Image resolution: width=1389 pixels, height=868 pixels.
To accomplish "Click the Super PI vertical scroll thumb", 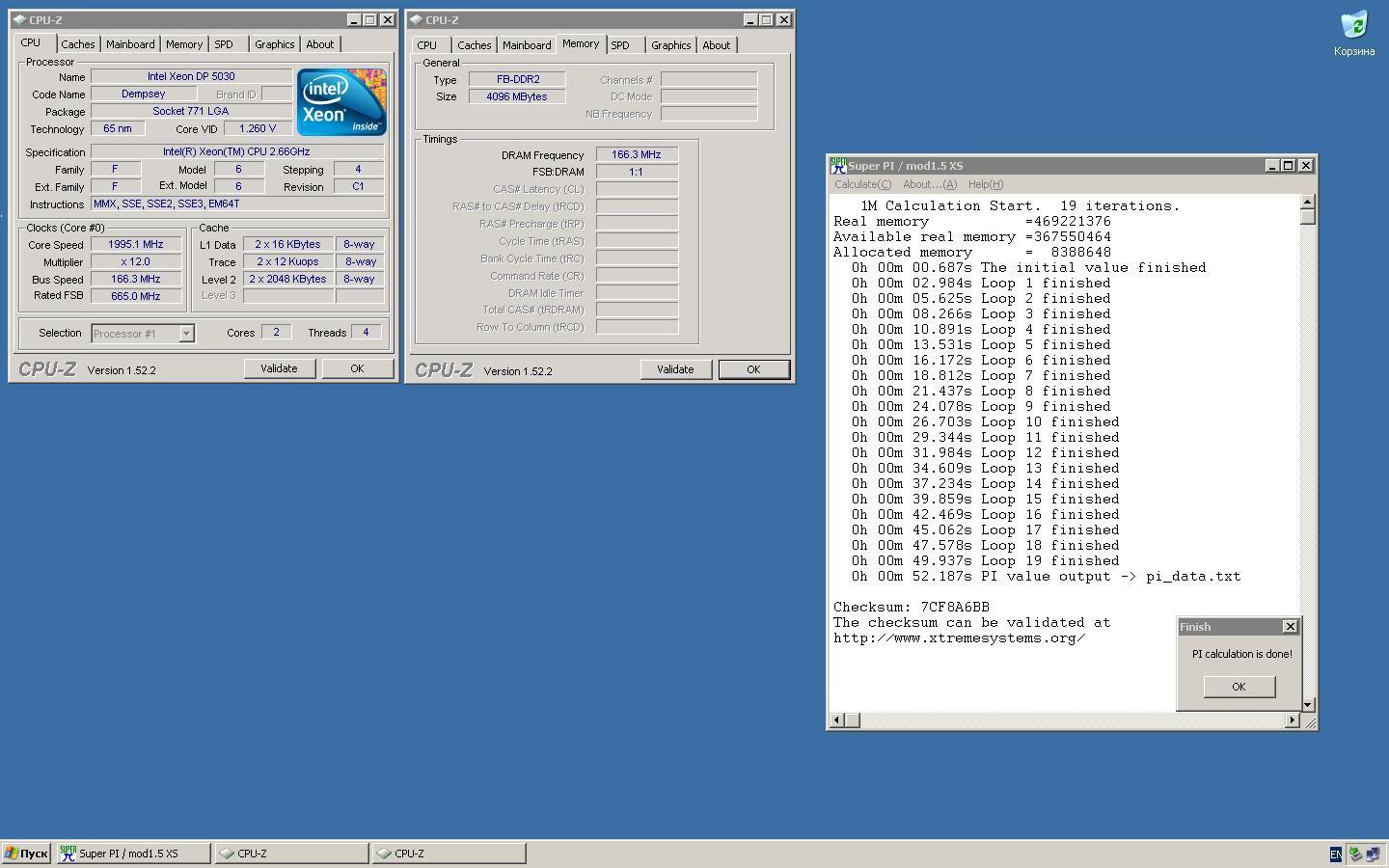I will tap(1308, 217).
